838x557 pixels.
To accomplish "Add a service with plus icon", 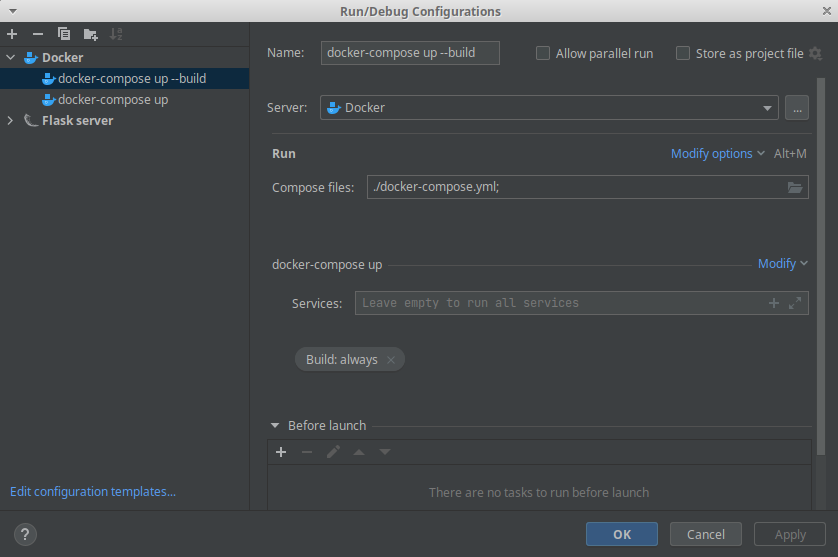I will [774, 303].
